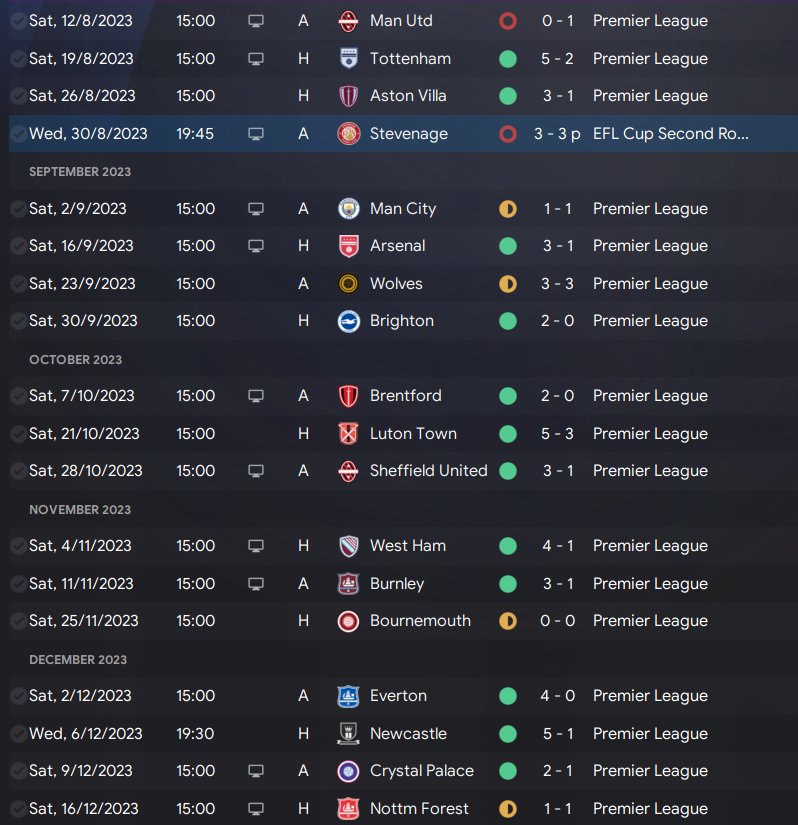The image size is (798, 825).
Task: Click the Man City club crest
Action: (348, 209)
